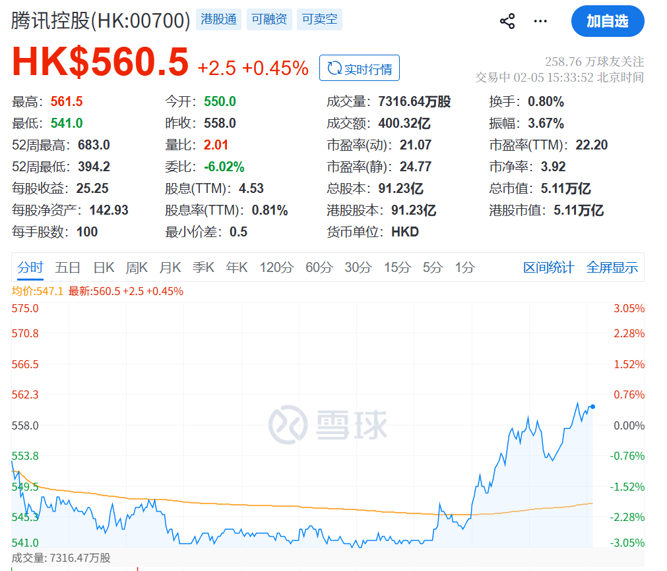Switch to the 五日 chart tab
Viewport: 667px width, 571px height.
coord(67,267)
